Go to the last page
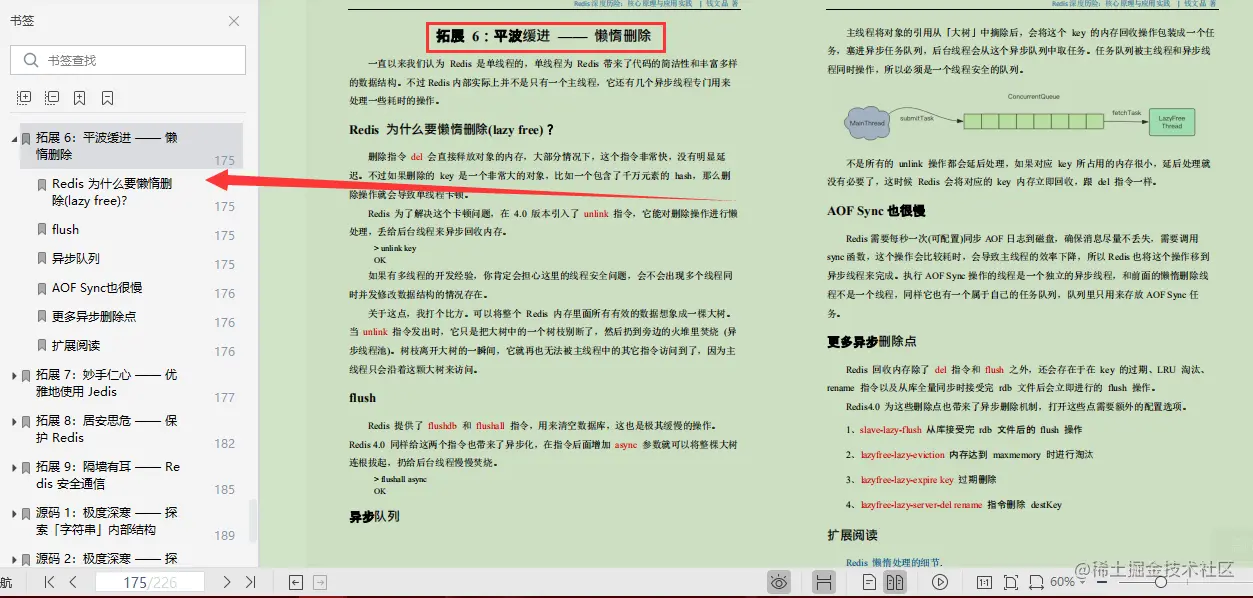This screenshot has height=598, width=1253. point(251,581)
